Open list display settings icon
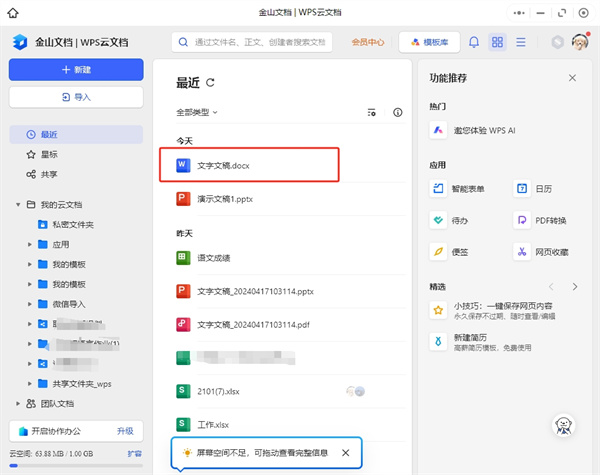 coord(372,113)
